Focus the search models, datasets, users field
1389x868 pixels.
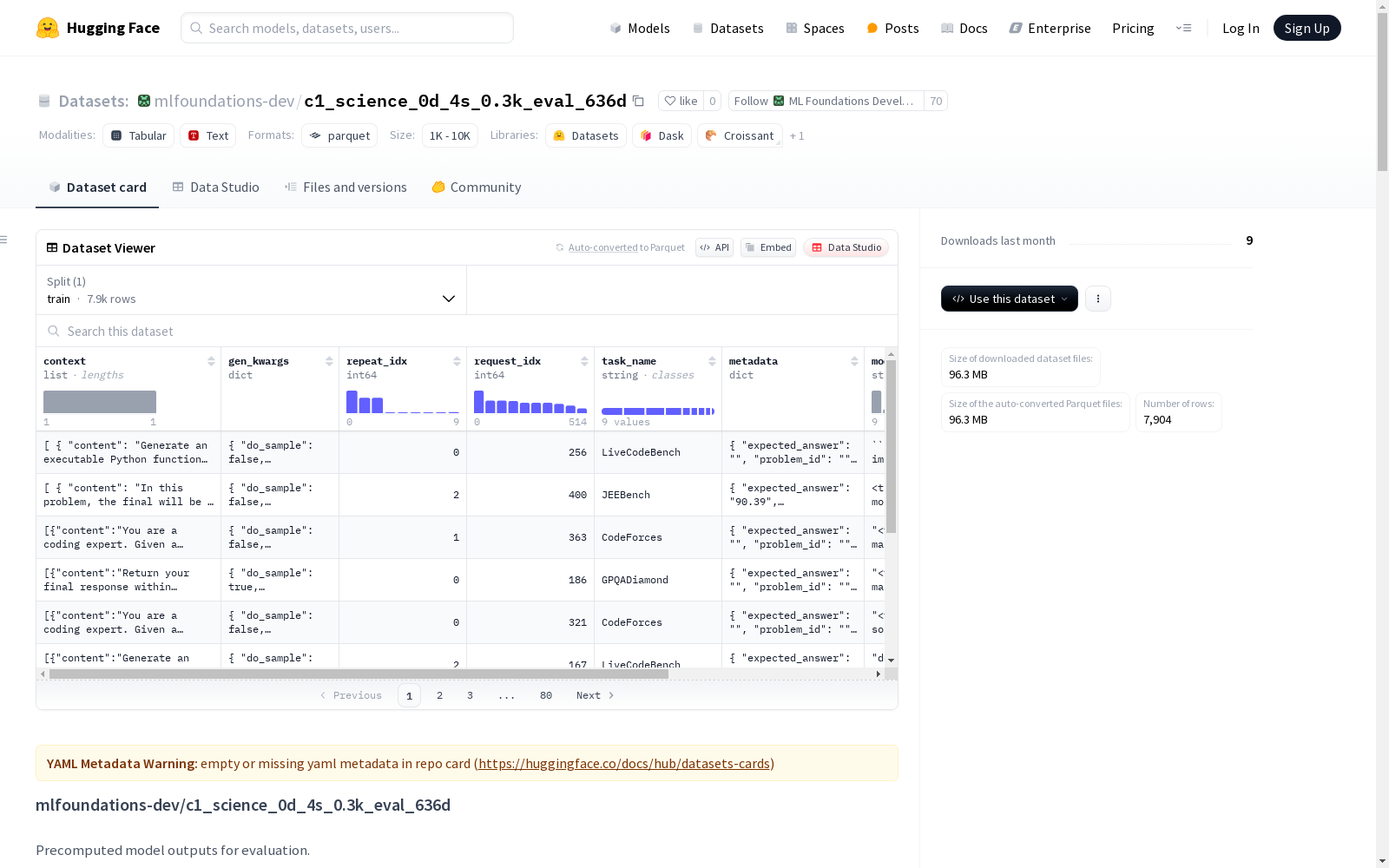point(347,28)
